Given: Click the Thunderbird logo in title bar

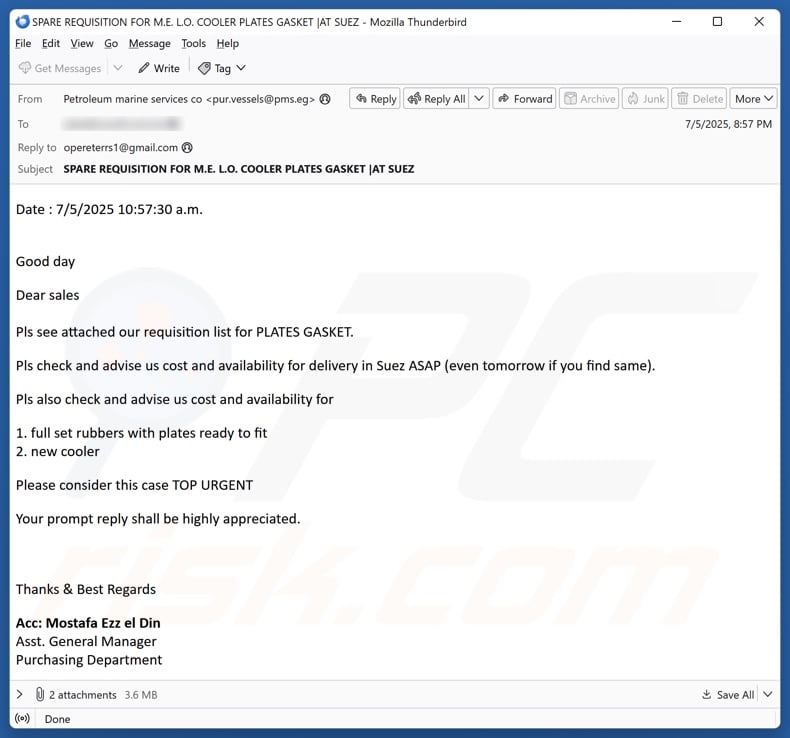Looking at the screenshot, I should coord(22,22).
